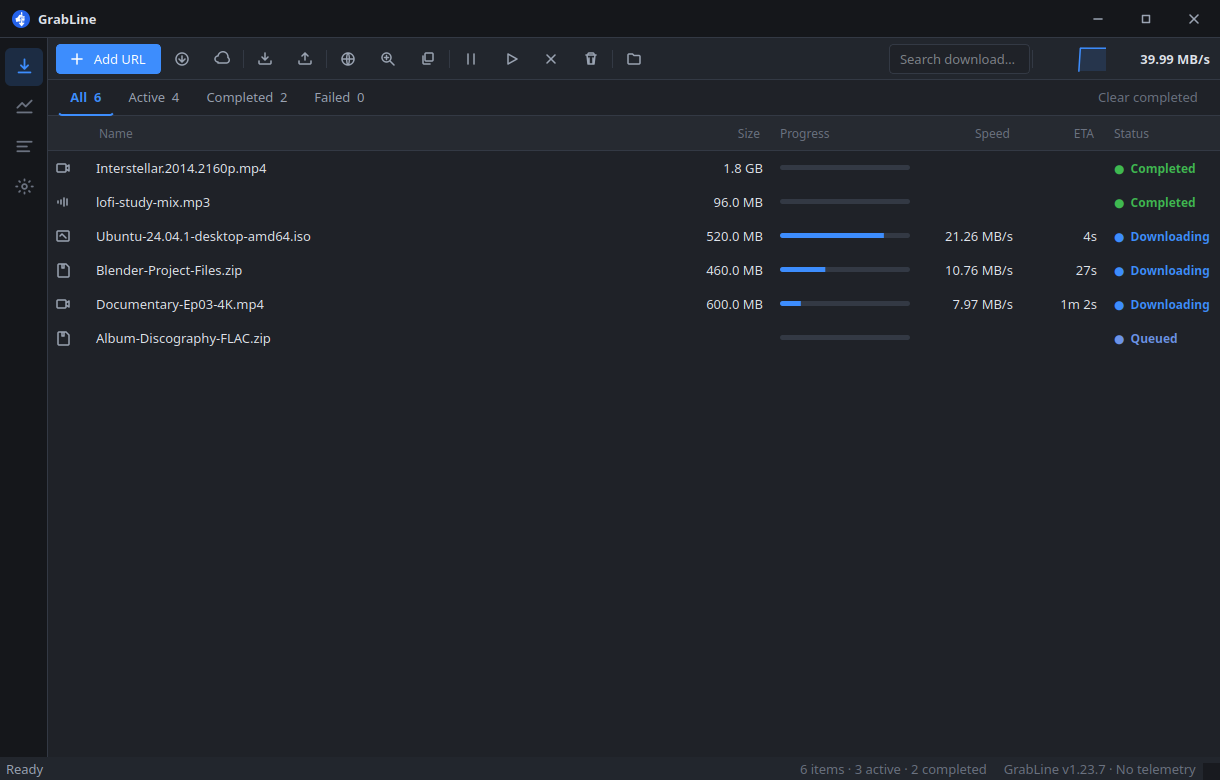This screenshot has width=1220, height=780.
Task: Sort by the Status column header
Action: (1131, 134)
